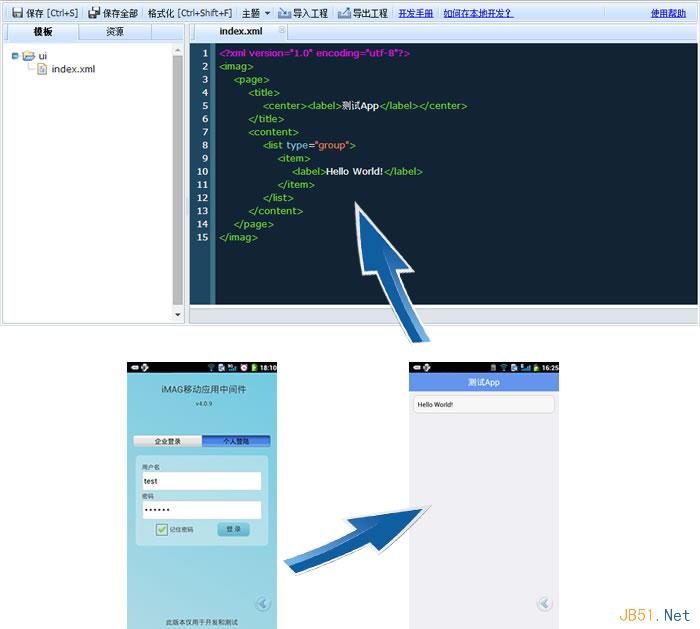Click the 导出工程 export project icon
Image resolution: width=700 pixels, height=629 pixels.
[x=344, y=13]
